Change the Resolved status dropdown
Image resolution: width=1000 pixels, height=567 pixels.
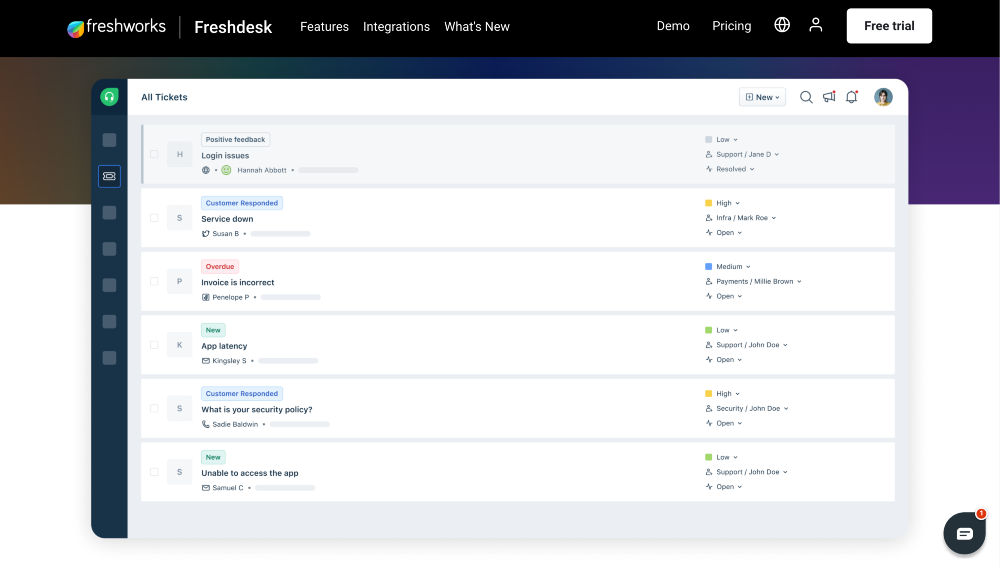click(730, 169)
